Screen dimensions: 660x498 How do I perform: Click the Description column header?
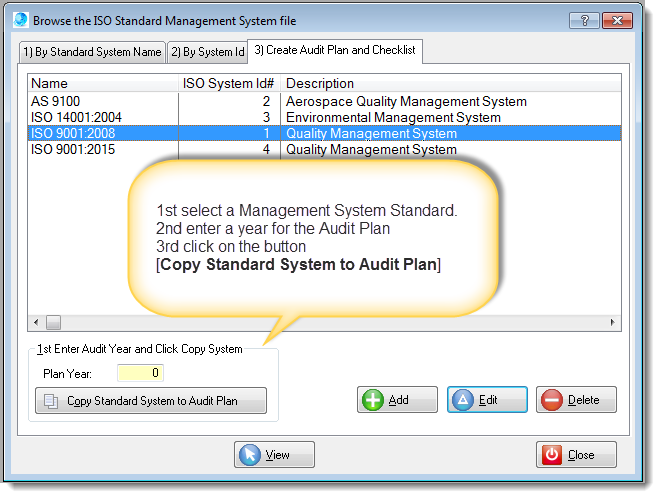(x=451, y=83)
